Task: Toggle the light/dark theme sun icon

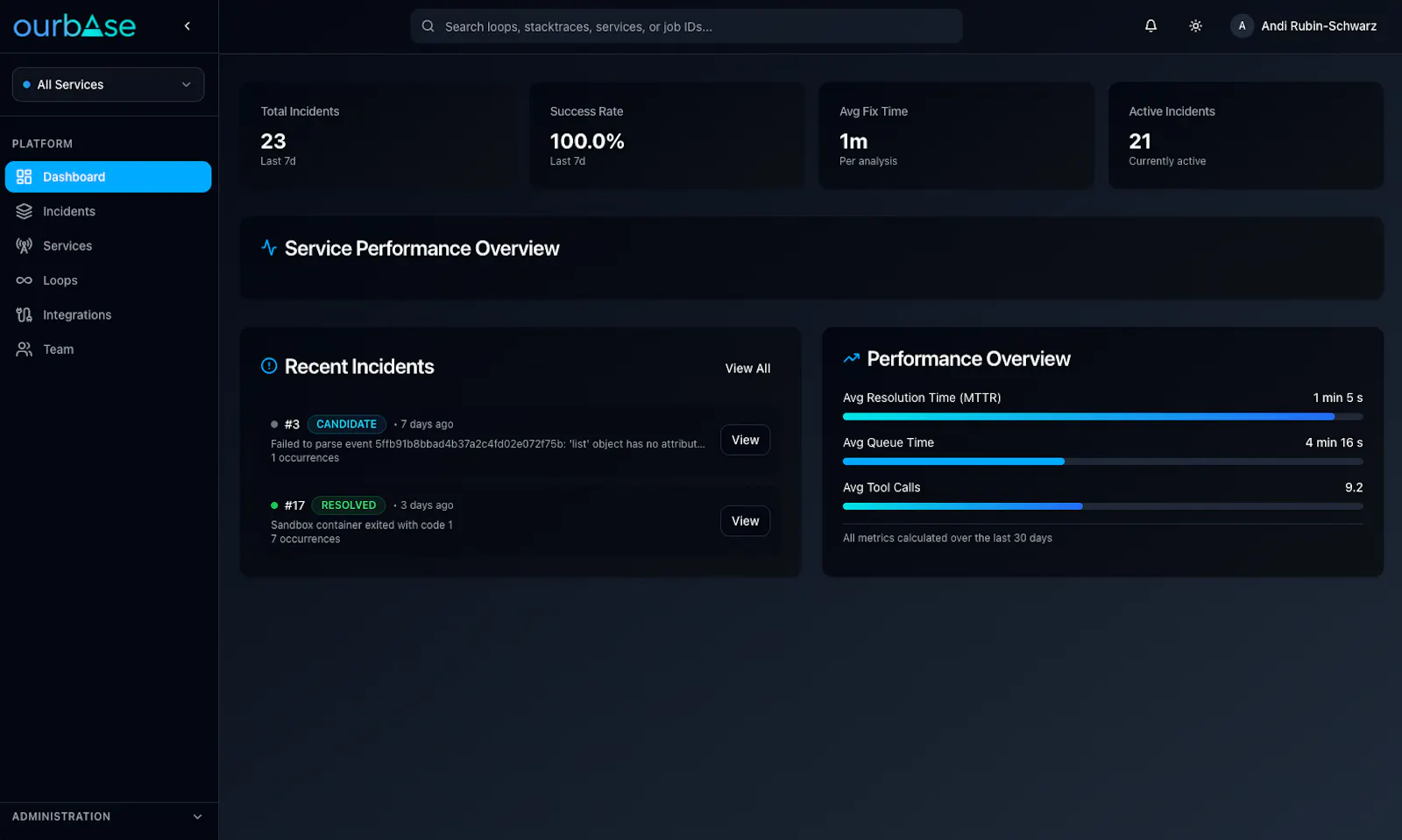Action: click(x=1195, y=26)
